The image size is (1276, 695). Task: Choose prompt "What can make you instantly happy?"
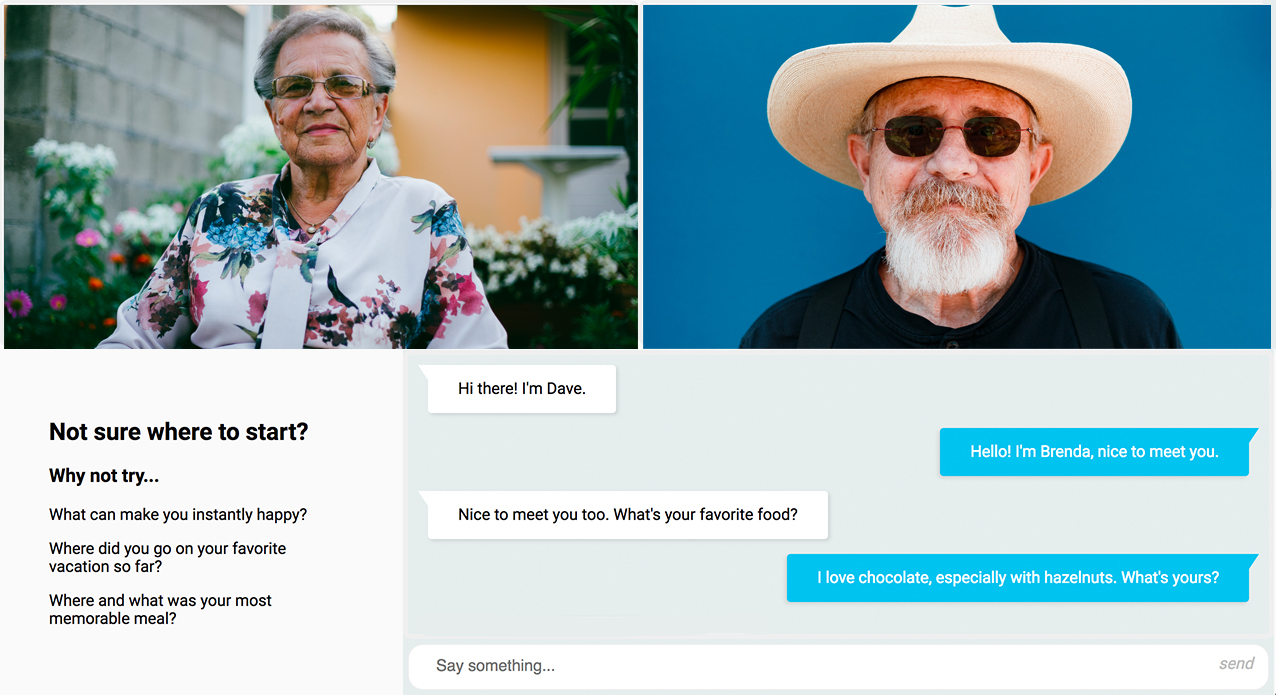tap(178, 515)
